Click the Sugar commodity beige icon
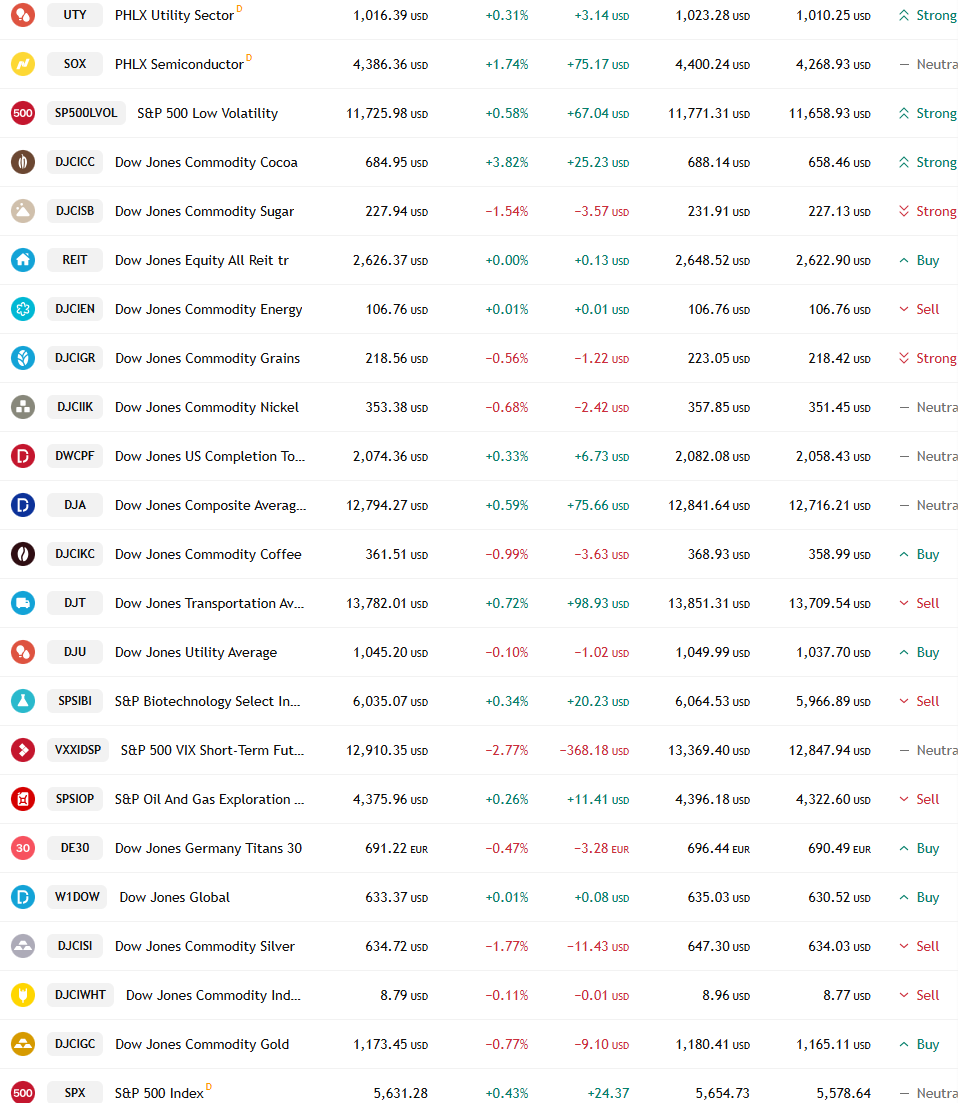The width and height of the screenshot is (958, 1103). coord(23,211)
